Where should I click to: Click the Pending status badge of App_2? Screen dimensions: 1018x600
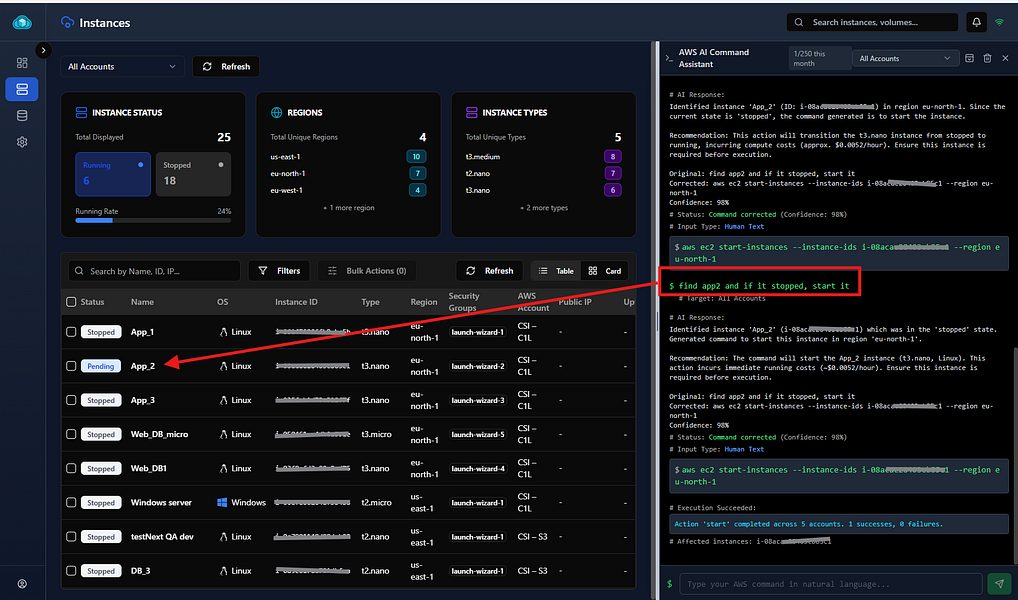coord(101,366)
